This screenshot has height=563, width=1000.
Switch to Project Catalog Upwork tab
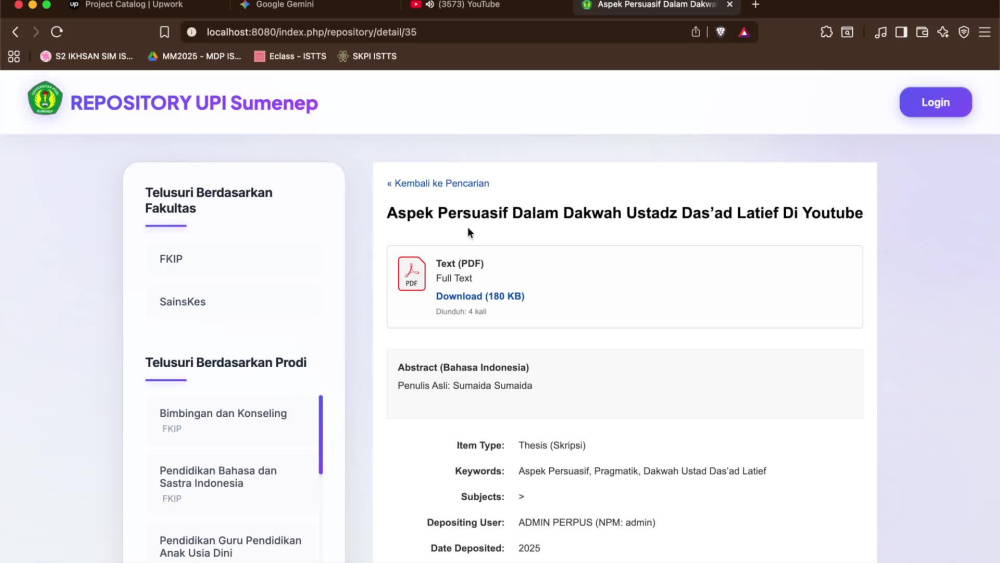click(134, 4)
